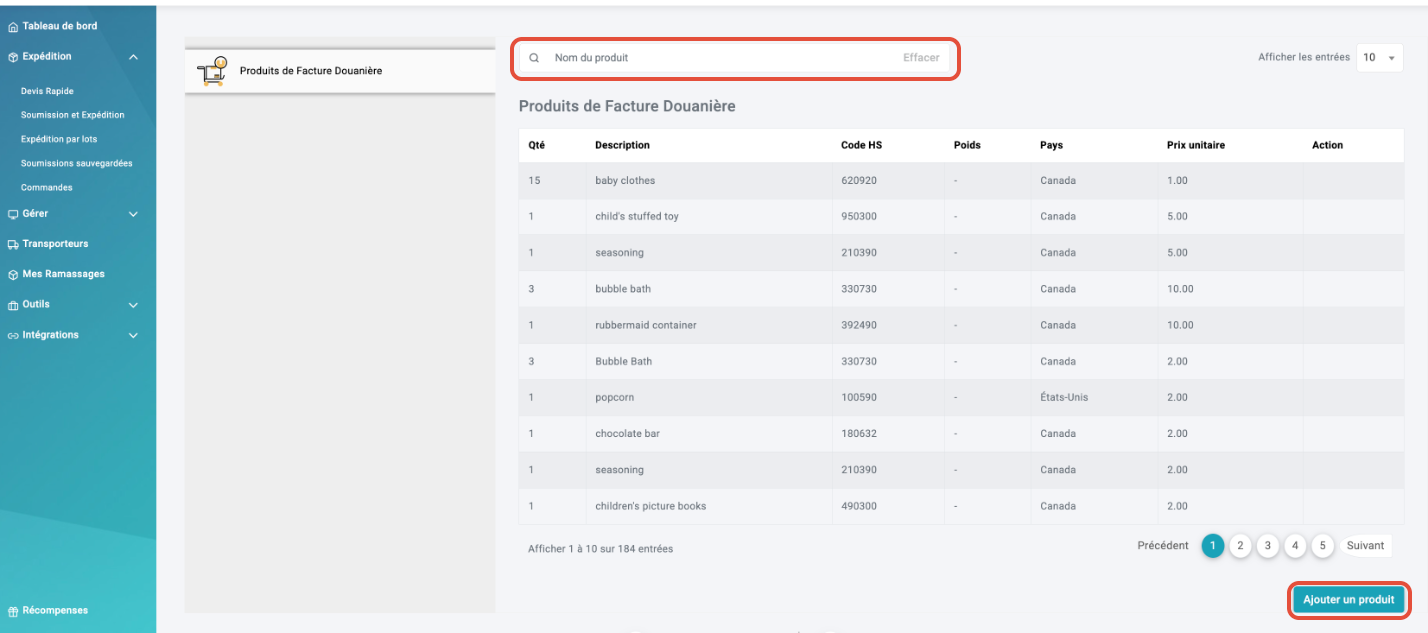Open Devis Rapide in sidebar
Viewport: 1428px width, 633px height.
47,91
